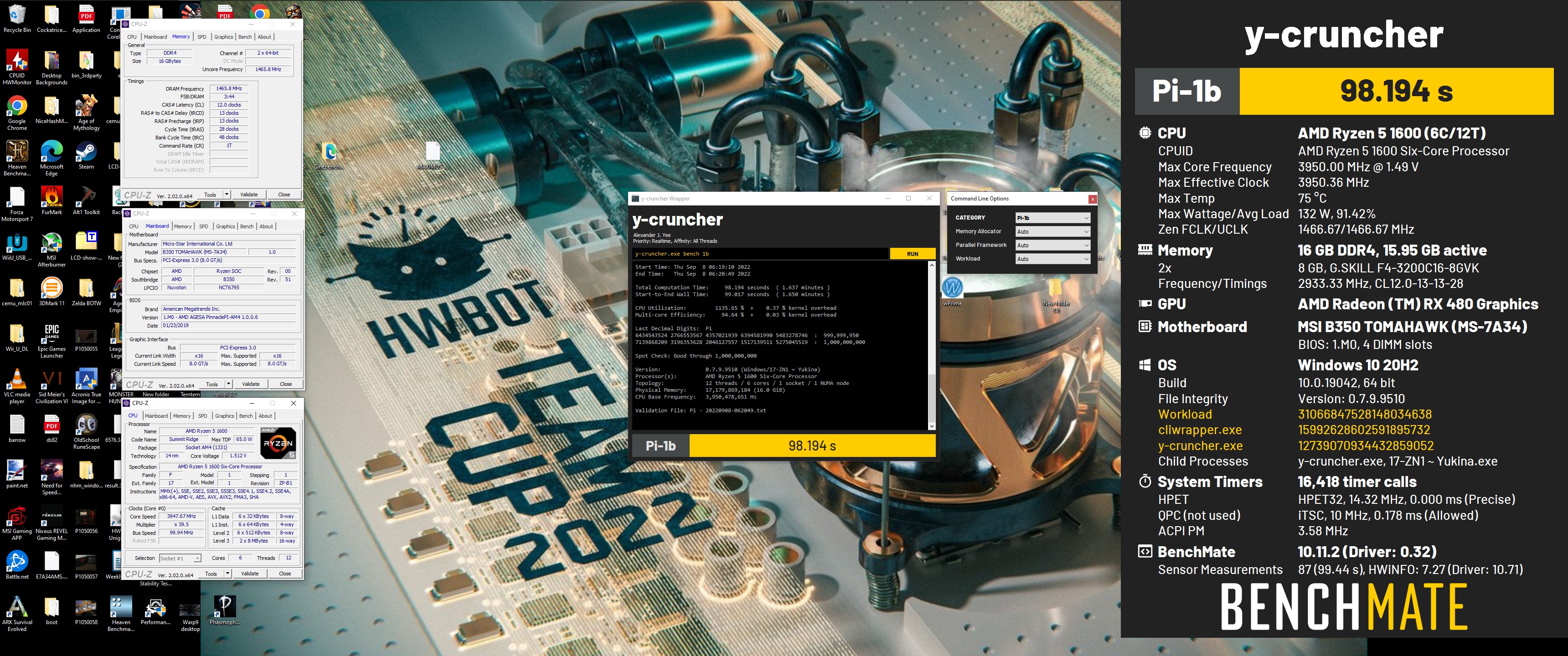Screen dimensions: 1568x656
Task: Open Acronis True Image shortcut
Action: pos(86,386)
